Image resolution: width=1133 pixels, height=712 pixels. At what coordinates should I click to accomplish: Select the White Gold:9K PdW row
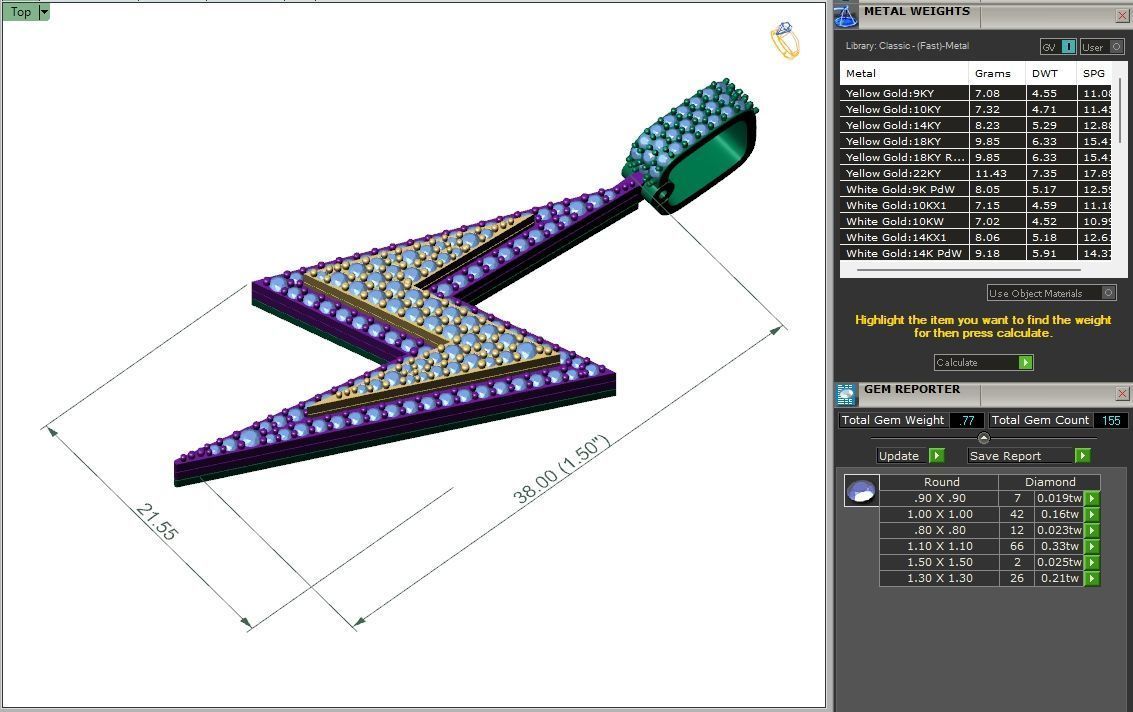[x=975, y=189]
